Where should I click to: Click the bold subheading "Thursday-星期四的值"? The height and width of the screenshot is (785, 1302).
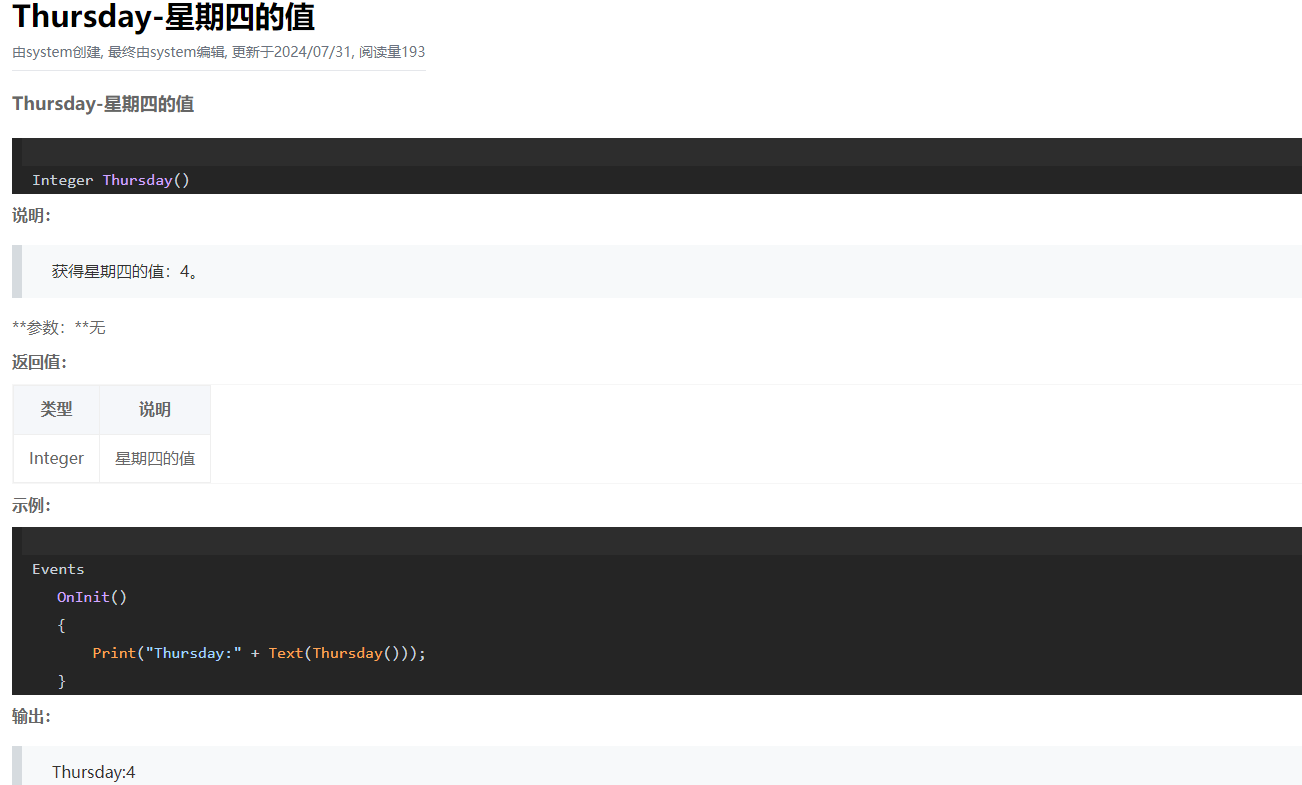click(103, 104)
